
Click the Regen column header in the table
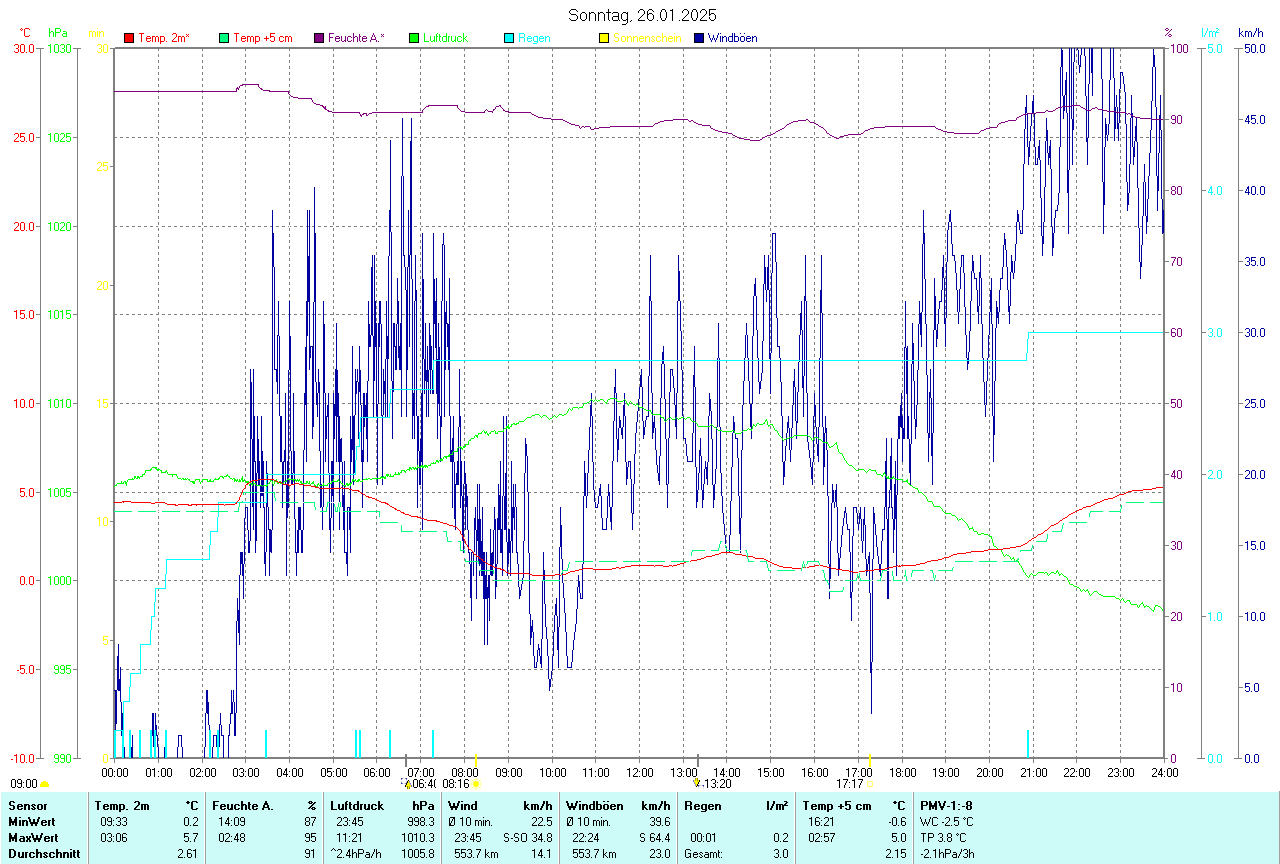(704, 805)
